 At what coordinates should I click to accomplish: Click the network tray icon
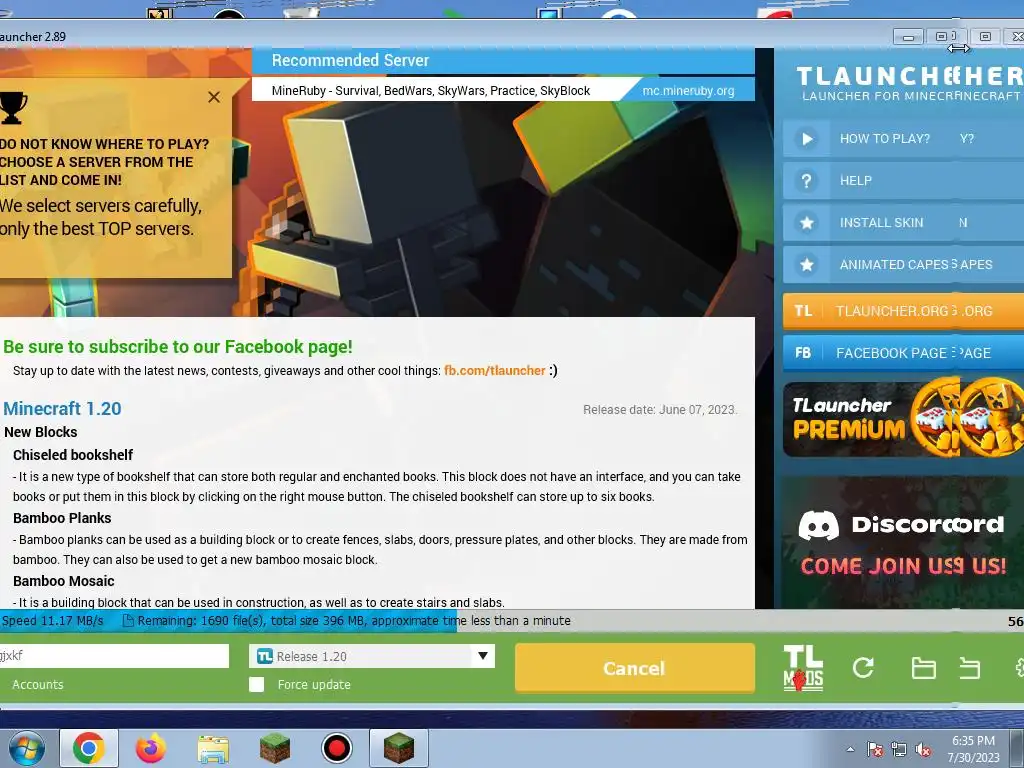click(899, 750)
